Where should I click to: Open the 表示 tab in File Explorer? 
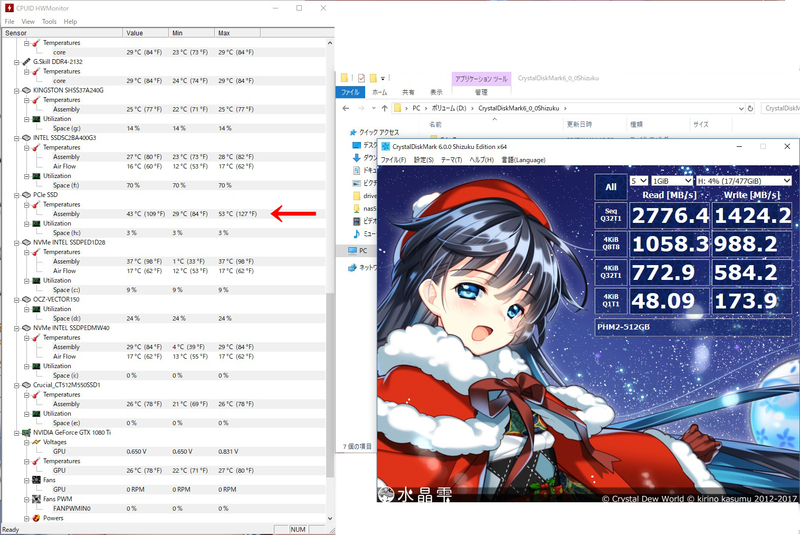(x=436, y=92)
